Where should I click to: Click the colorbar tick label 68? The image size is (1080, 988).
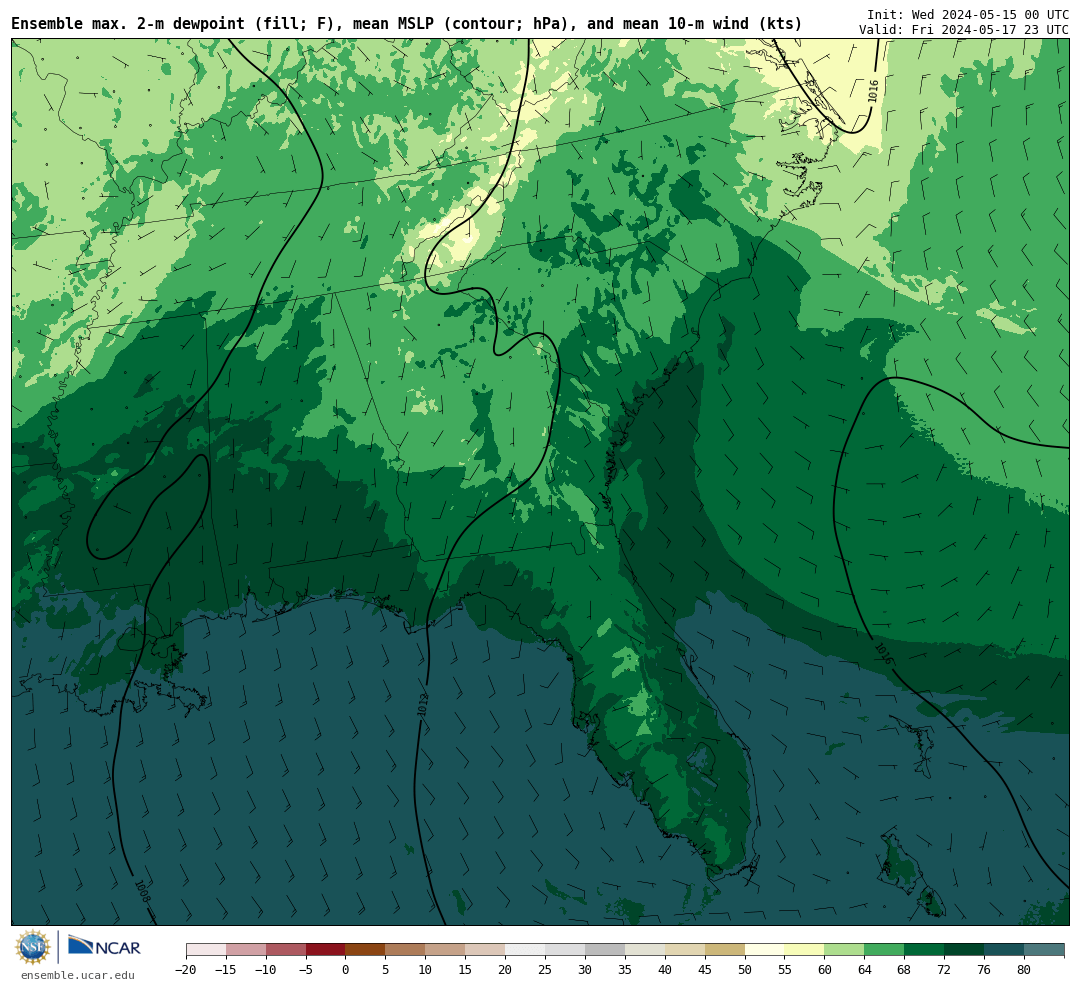tap(904, 969)
